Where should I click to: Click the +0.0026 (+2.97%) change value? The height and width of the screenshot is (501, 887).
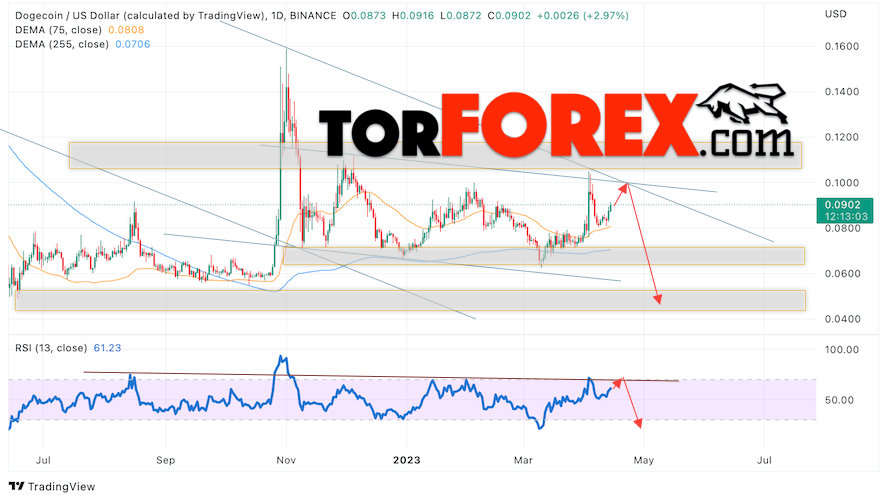click(x=583, y=16)
